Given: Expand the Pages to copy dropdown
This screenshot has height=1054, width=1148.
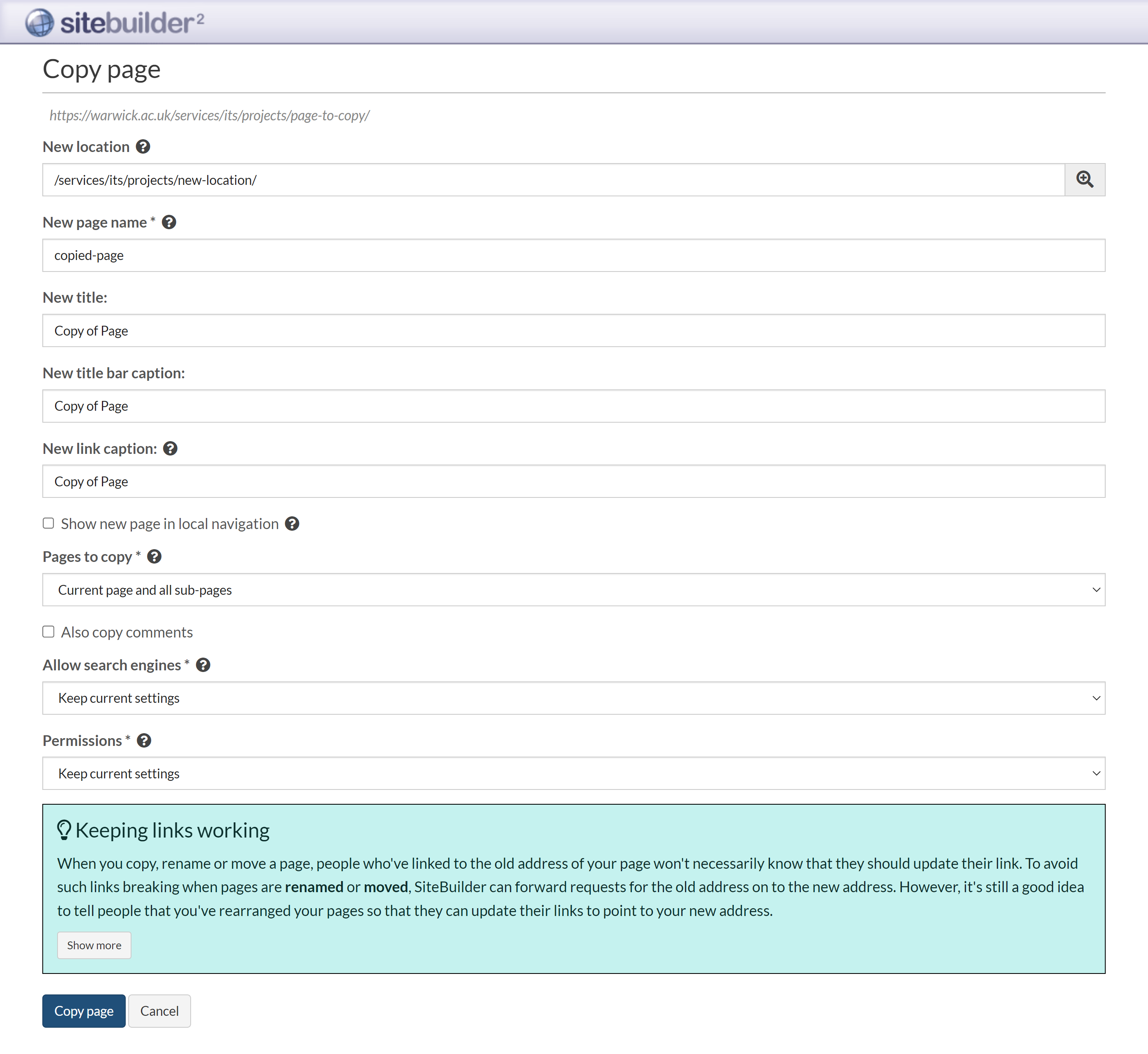Looking at the screenshot, I should (574, 590).
